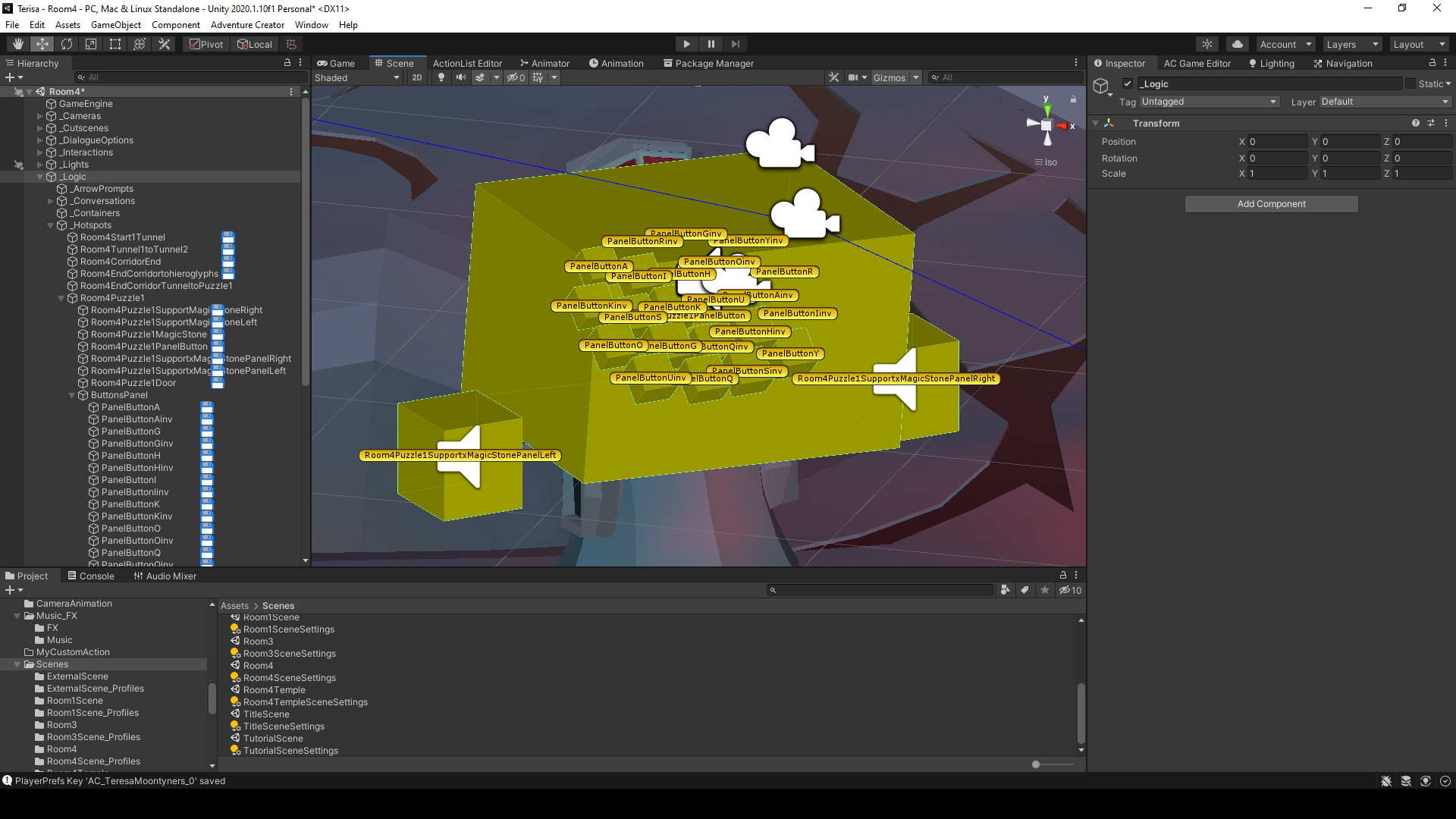This screenshot has height=819, width=1456.
Task: Open the Layout dropdown
Action: tap(1418, 44)
